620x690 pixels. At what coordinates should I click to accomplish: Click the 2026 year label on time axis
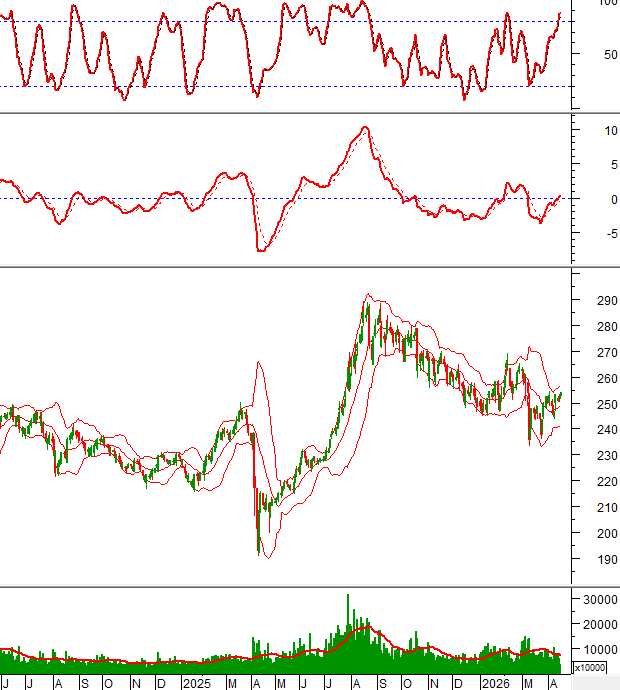pos(494,683)
